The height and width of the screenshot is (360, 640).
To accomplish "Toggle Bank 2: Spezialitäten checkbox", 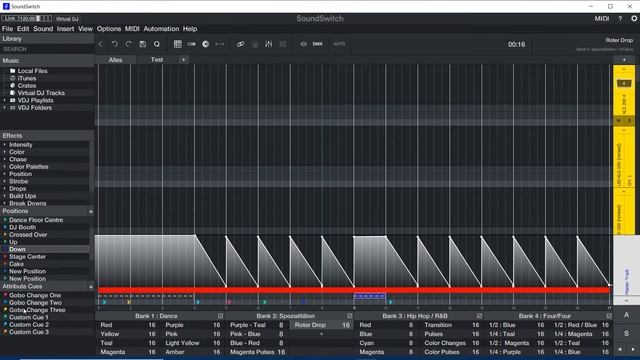I will [x=350, y=316].
